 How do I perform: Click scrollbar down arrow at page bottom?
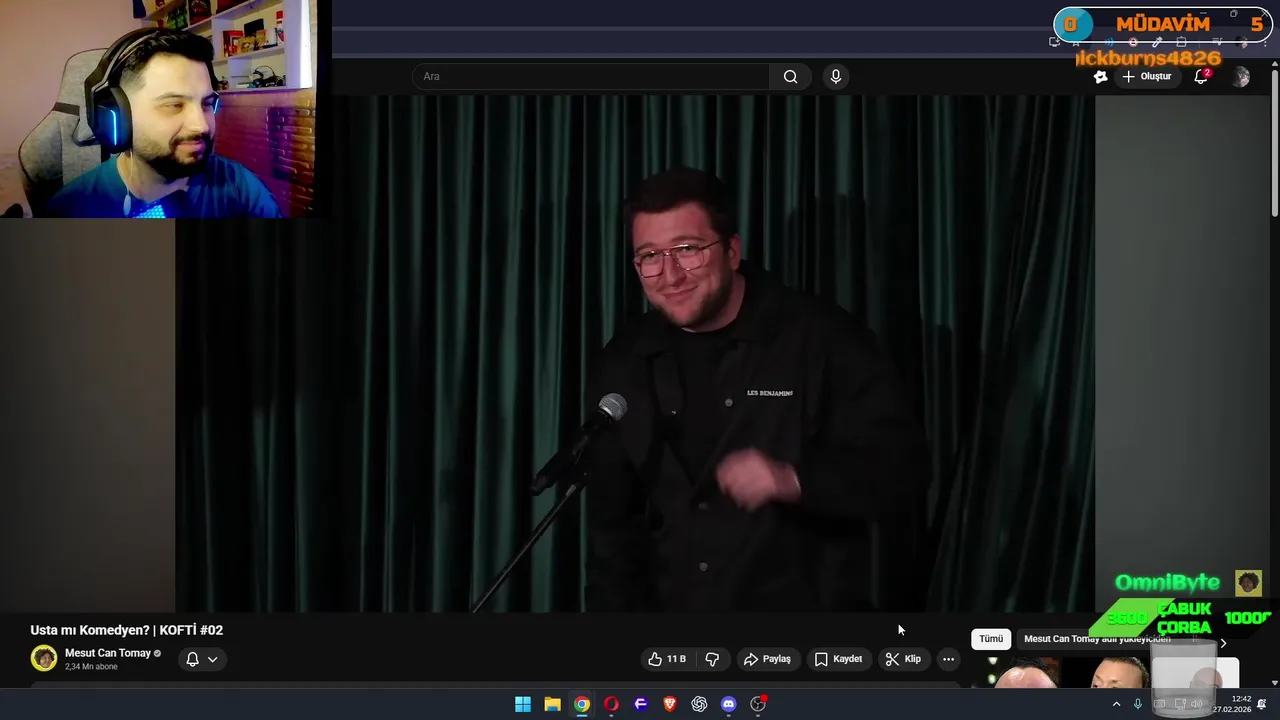coord(1274,682)
